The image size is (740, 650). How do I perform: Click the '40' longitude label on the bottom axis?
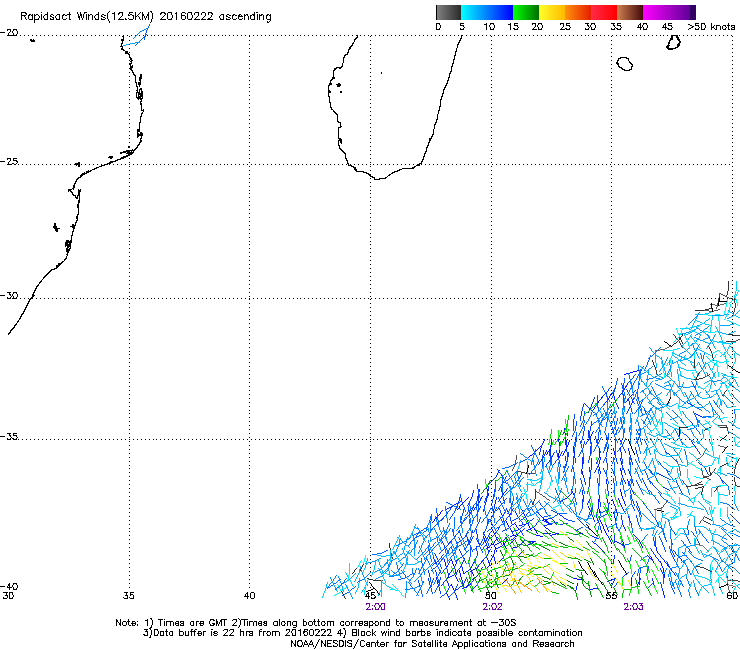tap(249, 596)
